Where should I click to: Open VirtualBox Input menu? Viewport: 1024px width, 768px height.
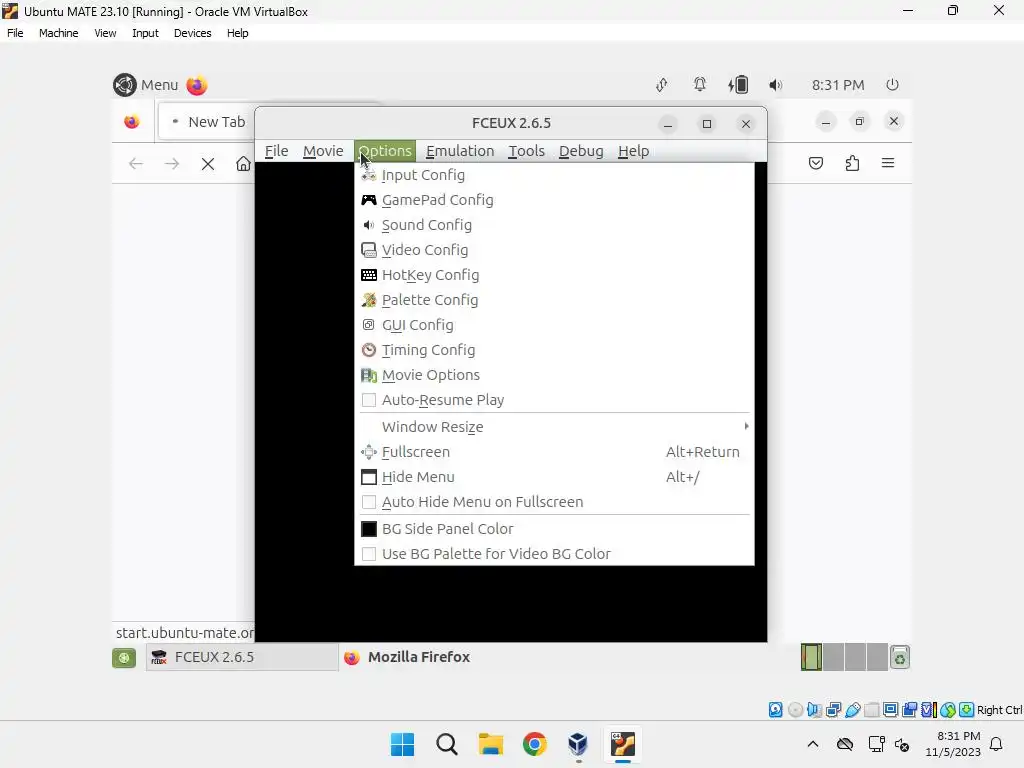coord(145,33)
